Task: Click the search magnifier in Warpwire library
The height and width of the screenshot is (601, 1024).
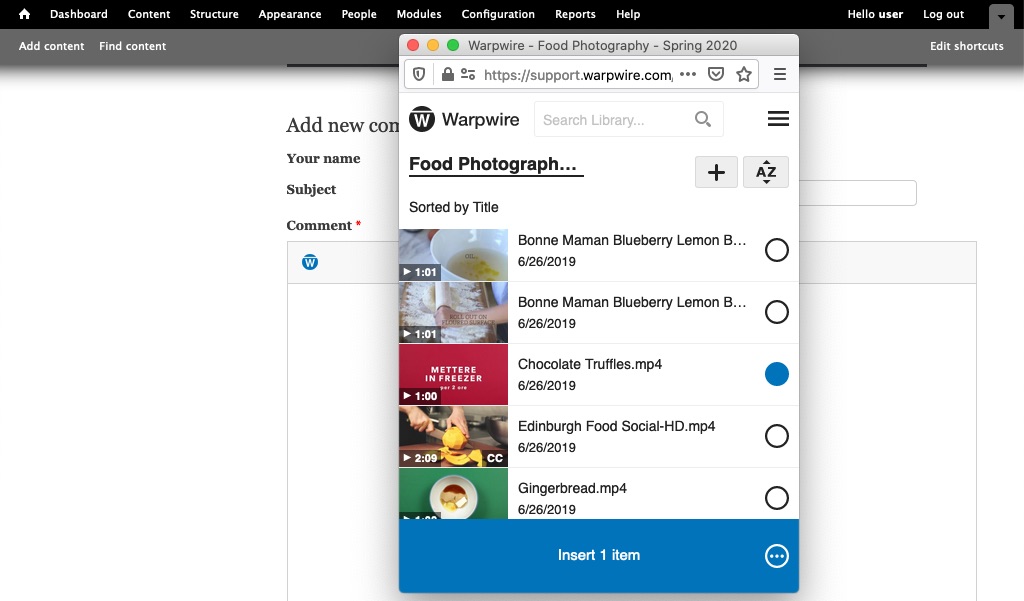Action: 703,119
